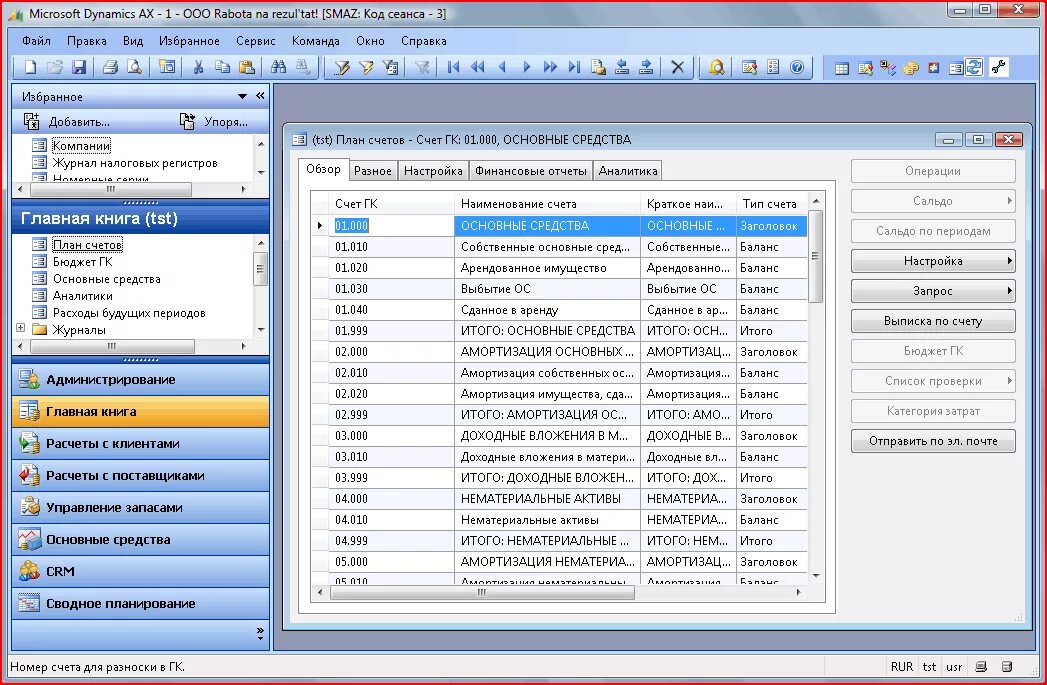1047x685 pixels.
Task: Click the Наименование счета column header
Action: click(548, 204)
